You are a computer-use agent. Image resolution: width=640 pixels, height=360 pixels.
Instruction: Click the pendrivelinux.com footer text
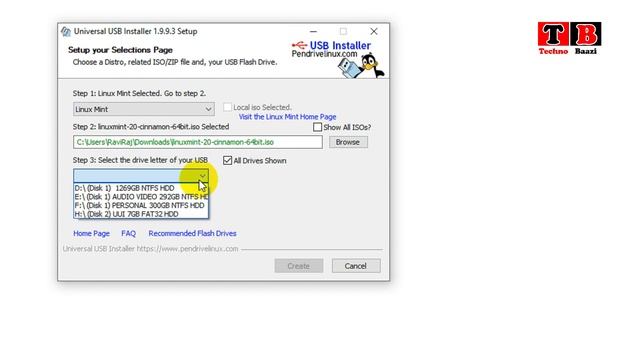pyautogui.click(x=150, y=249)
